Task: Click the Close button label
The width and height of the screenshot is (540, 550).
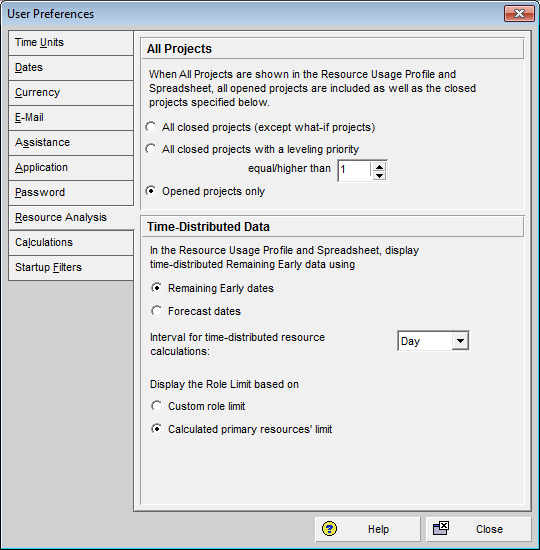Action: 489,529
